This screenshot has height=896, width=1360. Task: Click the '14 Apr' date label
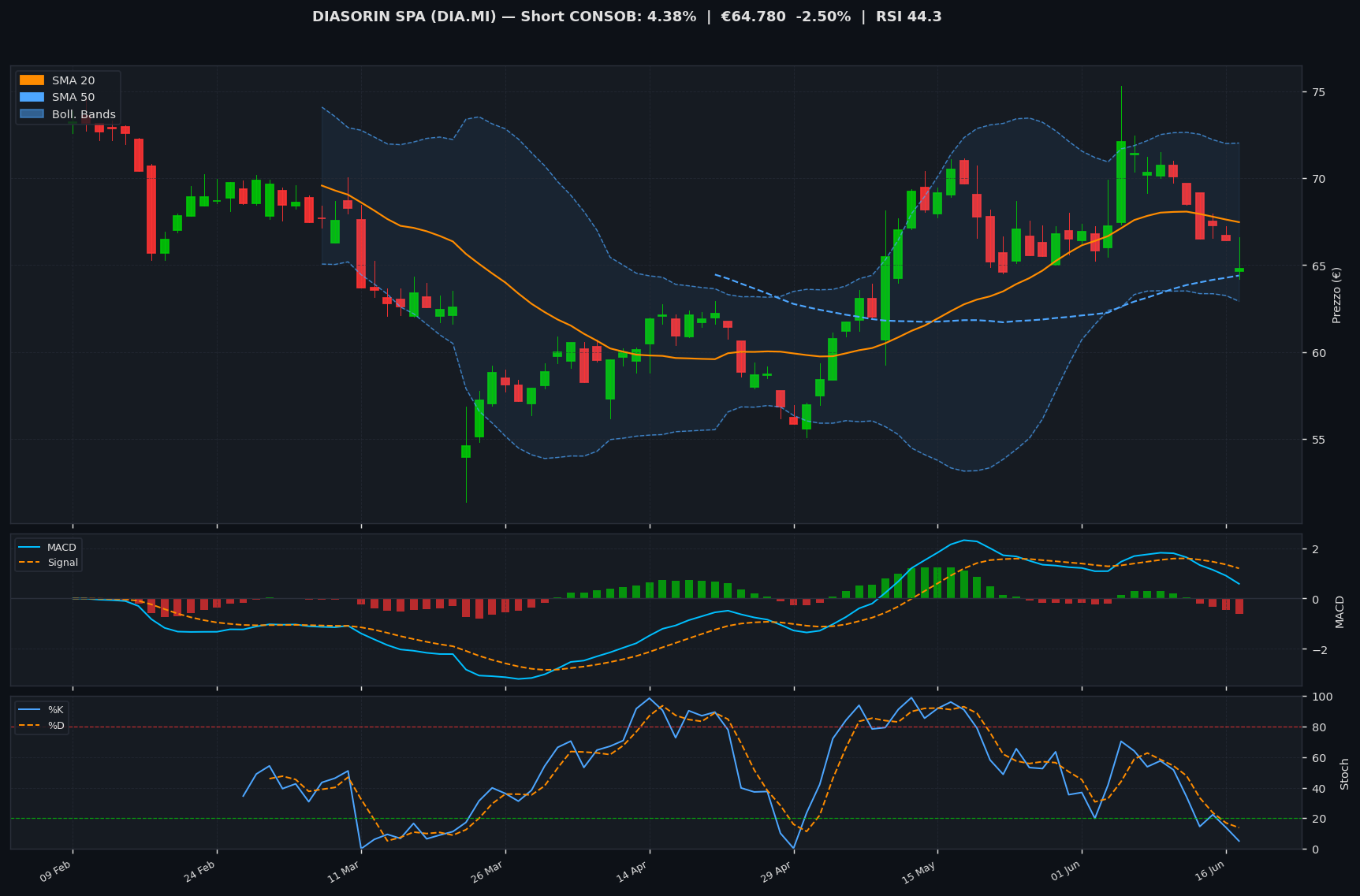(632, 872)
